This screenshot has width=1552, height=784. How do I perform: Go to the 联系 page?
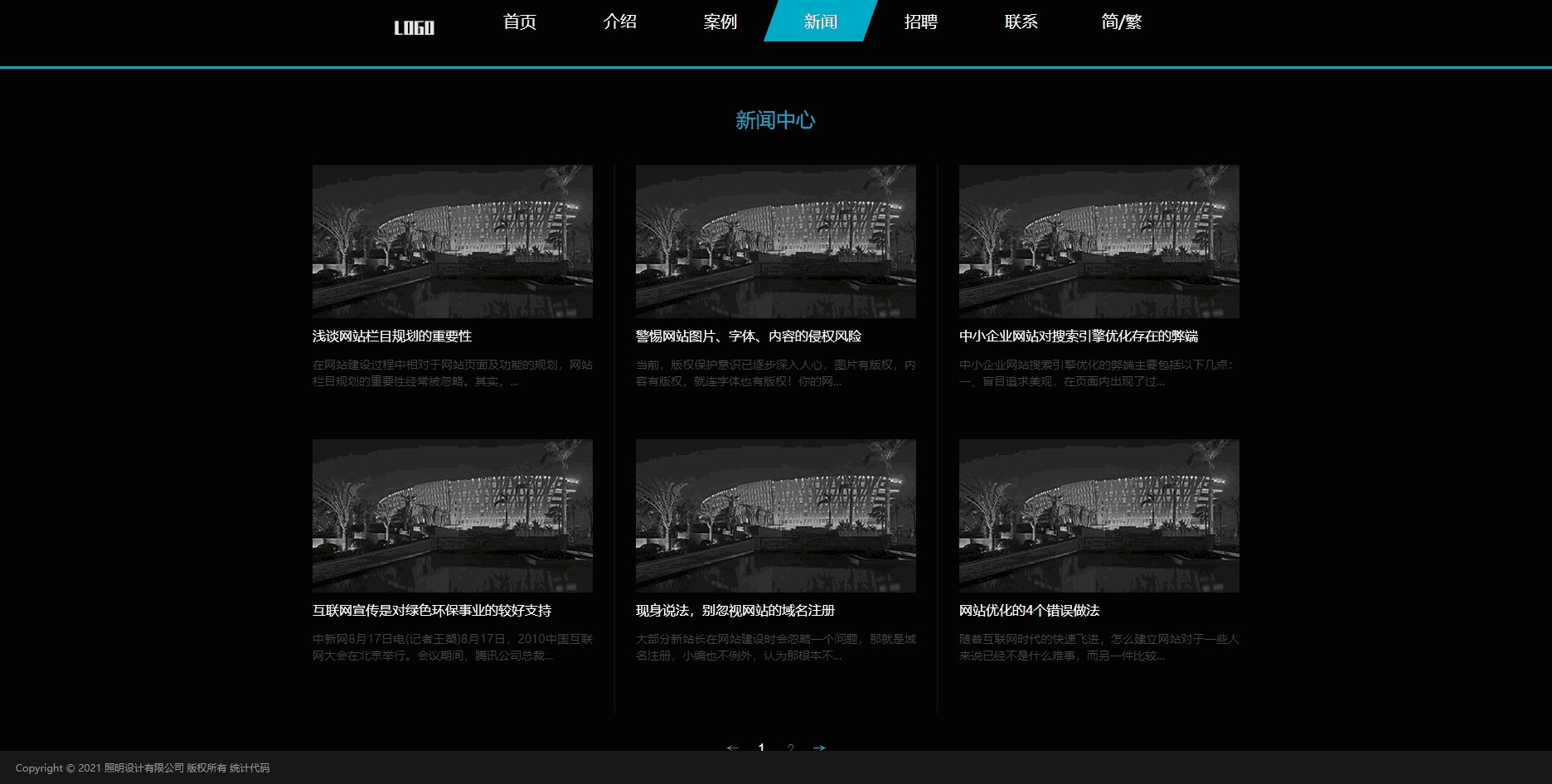[x=1021, y=22]
